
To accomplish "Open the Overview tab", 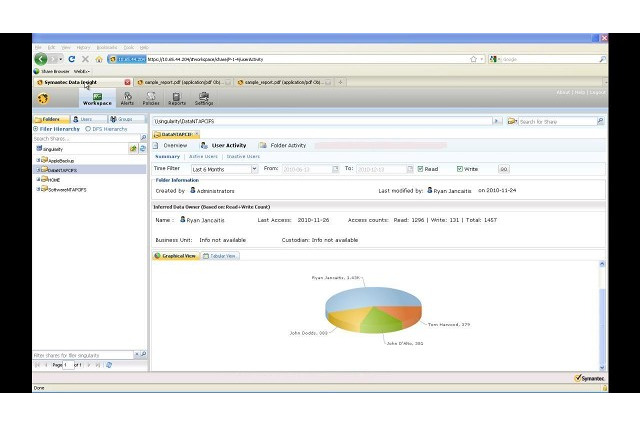I will pyautogui.click(x=171, y=145).
